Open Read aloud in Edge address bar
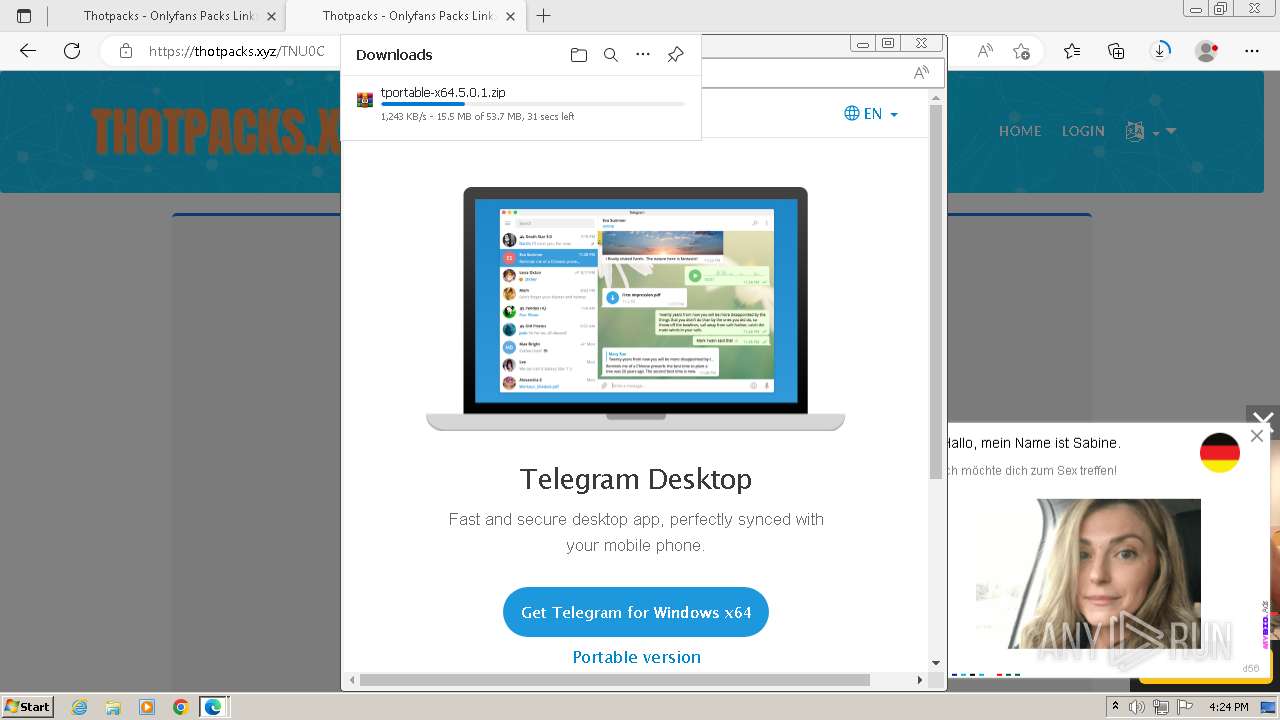1280x720 pixels. tap(985, 51)
